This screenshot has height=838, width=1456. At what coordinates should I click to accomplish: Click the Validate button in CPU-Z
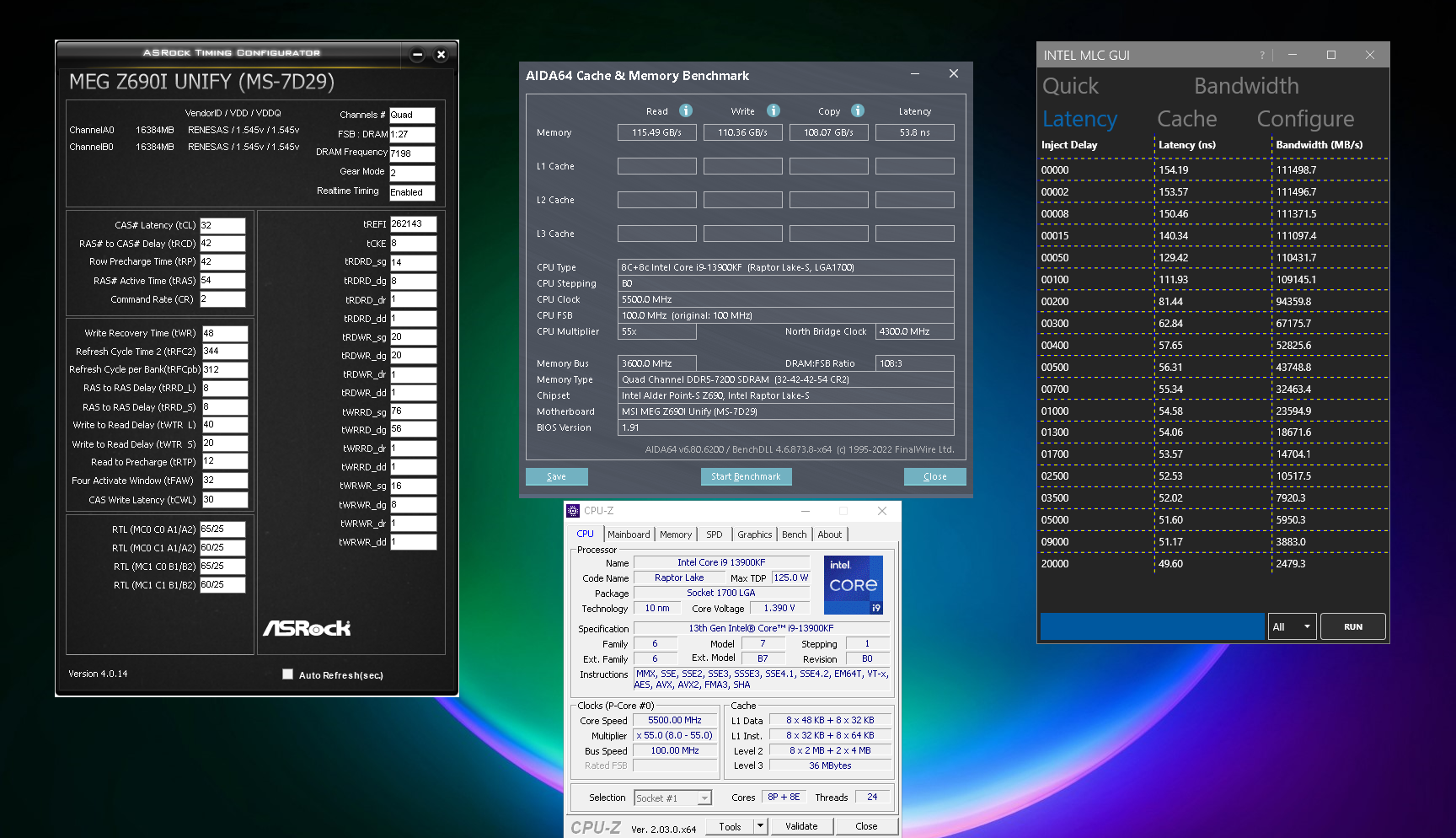point(801,826)
